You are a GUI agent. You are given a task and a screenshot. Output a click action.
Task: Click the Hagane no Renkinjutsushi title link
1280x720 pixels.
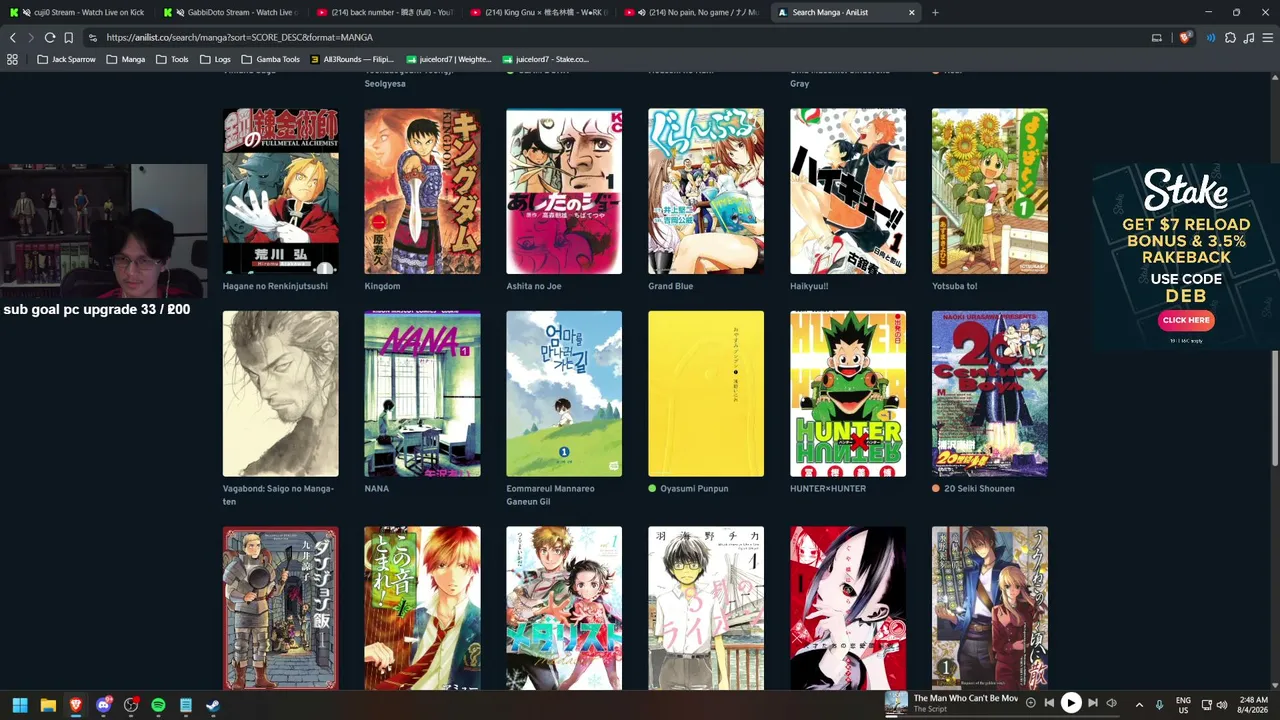point(276,286)
